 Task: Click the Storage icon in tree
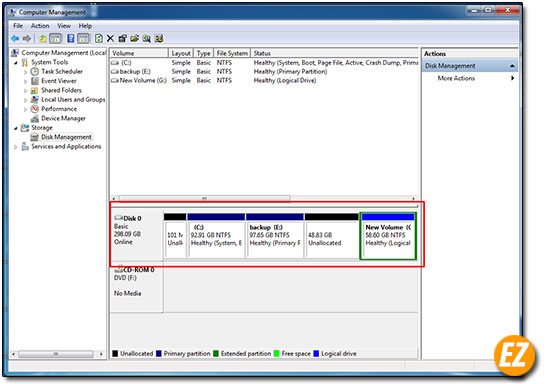(25, 128)
